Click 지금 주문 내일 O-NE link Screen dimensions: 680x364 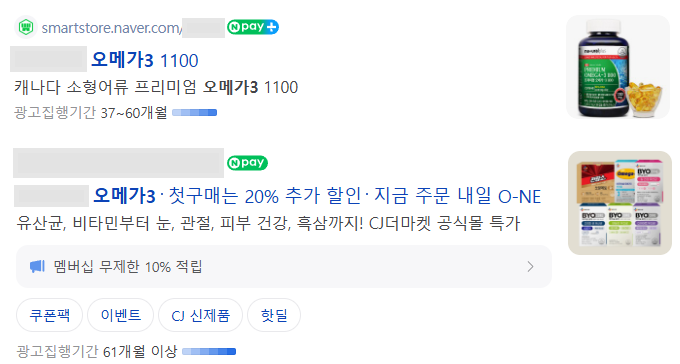coord(458,196)
